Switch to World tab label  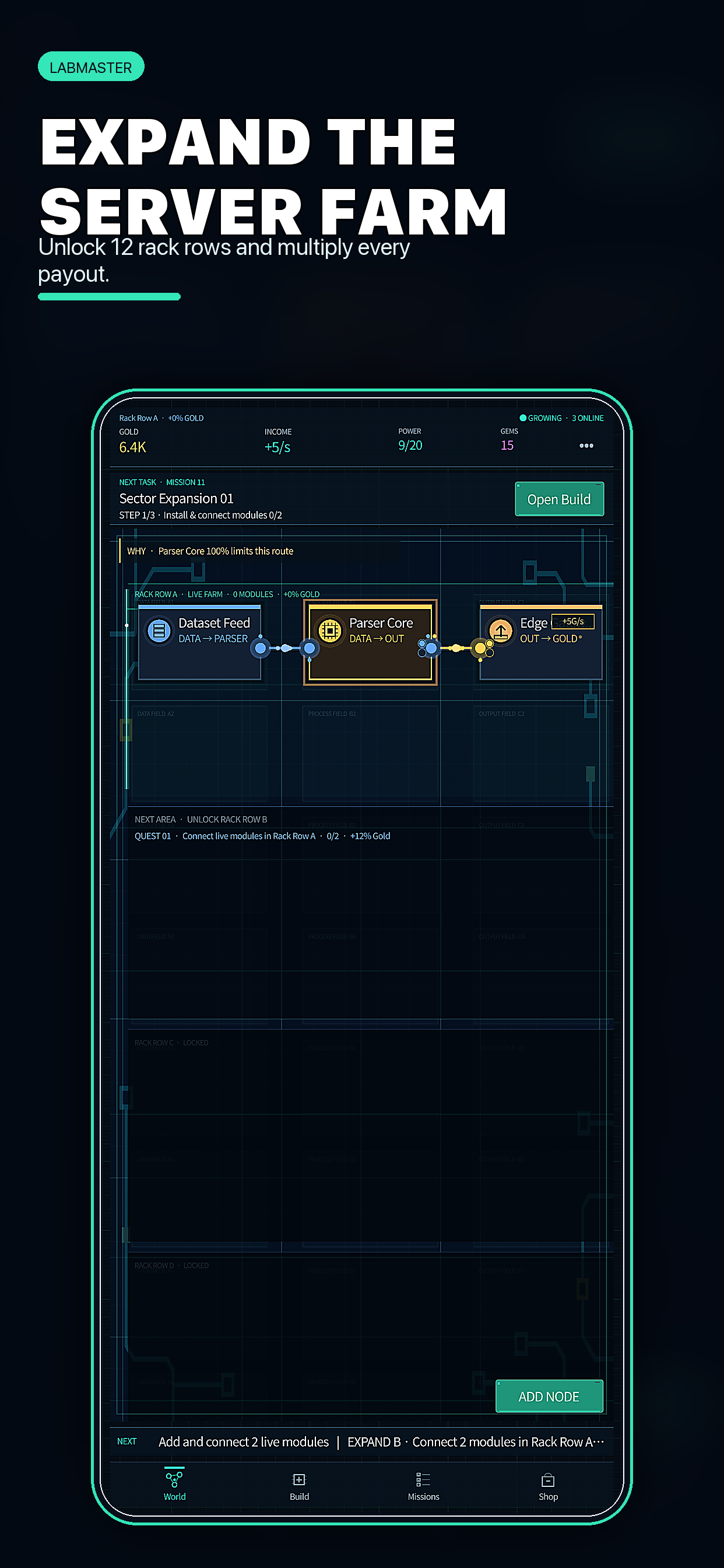tap(175, 1496)
